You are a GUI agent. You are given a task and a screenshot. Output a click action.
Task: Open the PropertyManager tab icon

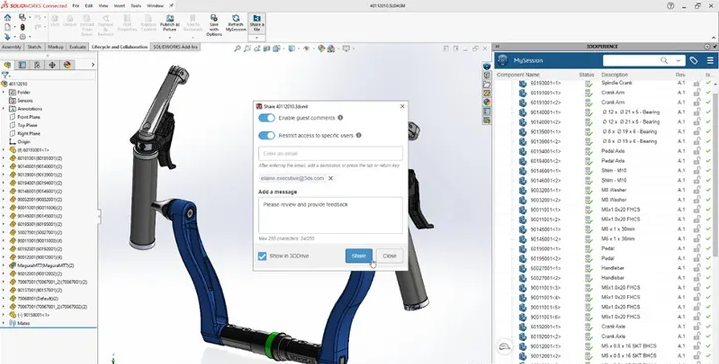22,65
